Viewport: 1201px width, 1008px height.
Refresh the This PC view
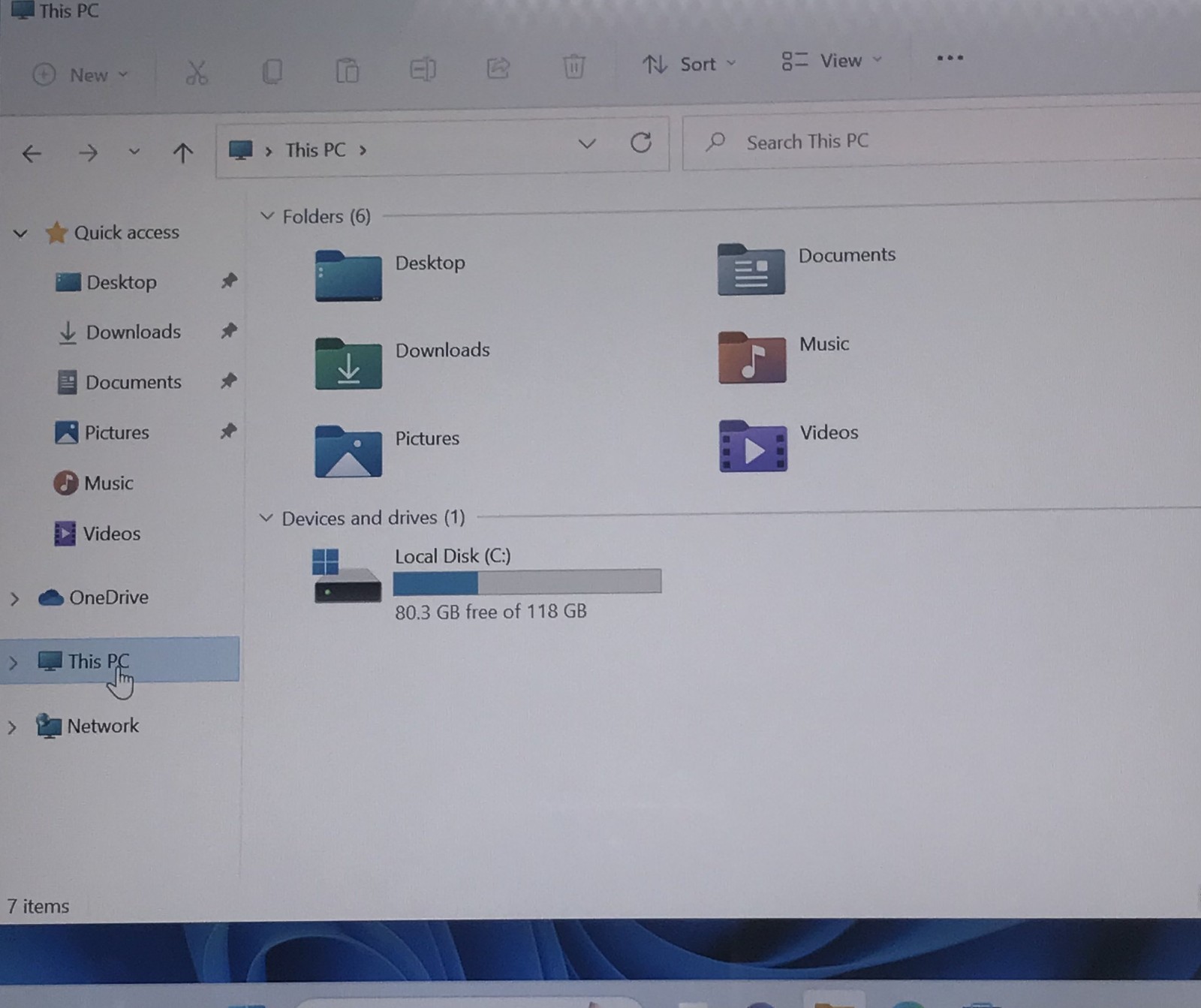point(640,143)
